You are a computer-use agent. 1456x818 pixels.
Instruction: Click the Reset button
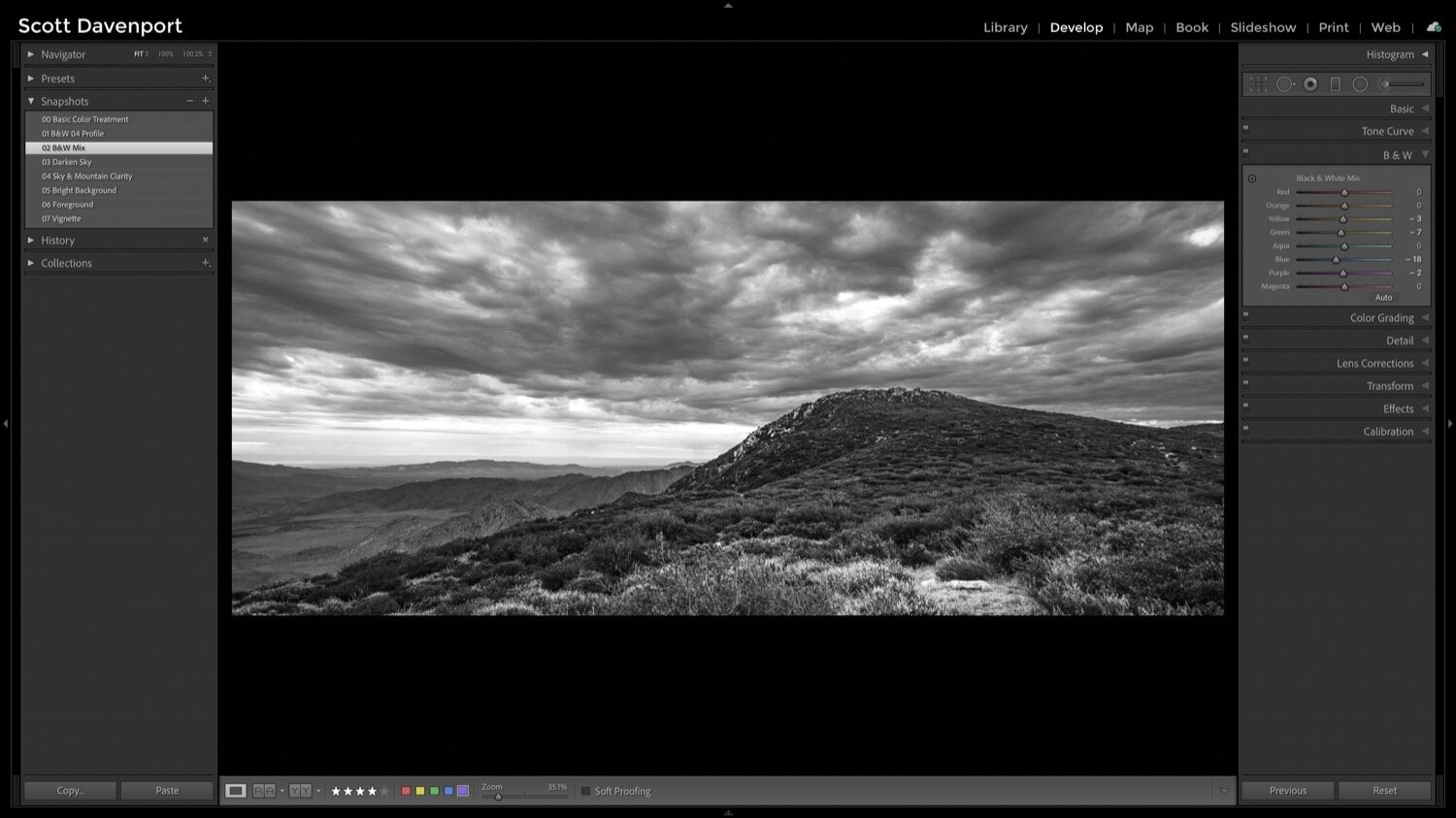[x=1385, y=791]
